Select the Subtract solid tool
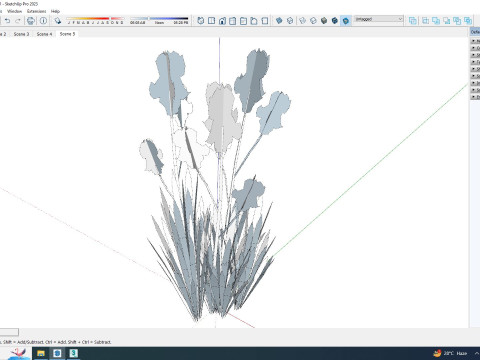This screenshot has height=360, width=480. click(x=447, y=21)
